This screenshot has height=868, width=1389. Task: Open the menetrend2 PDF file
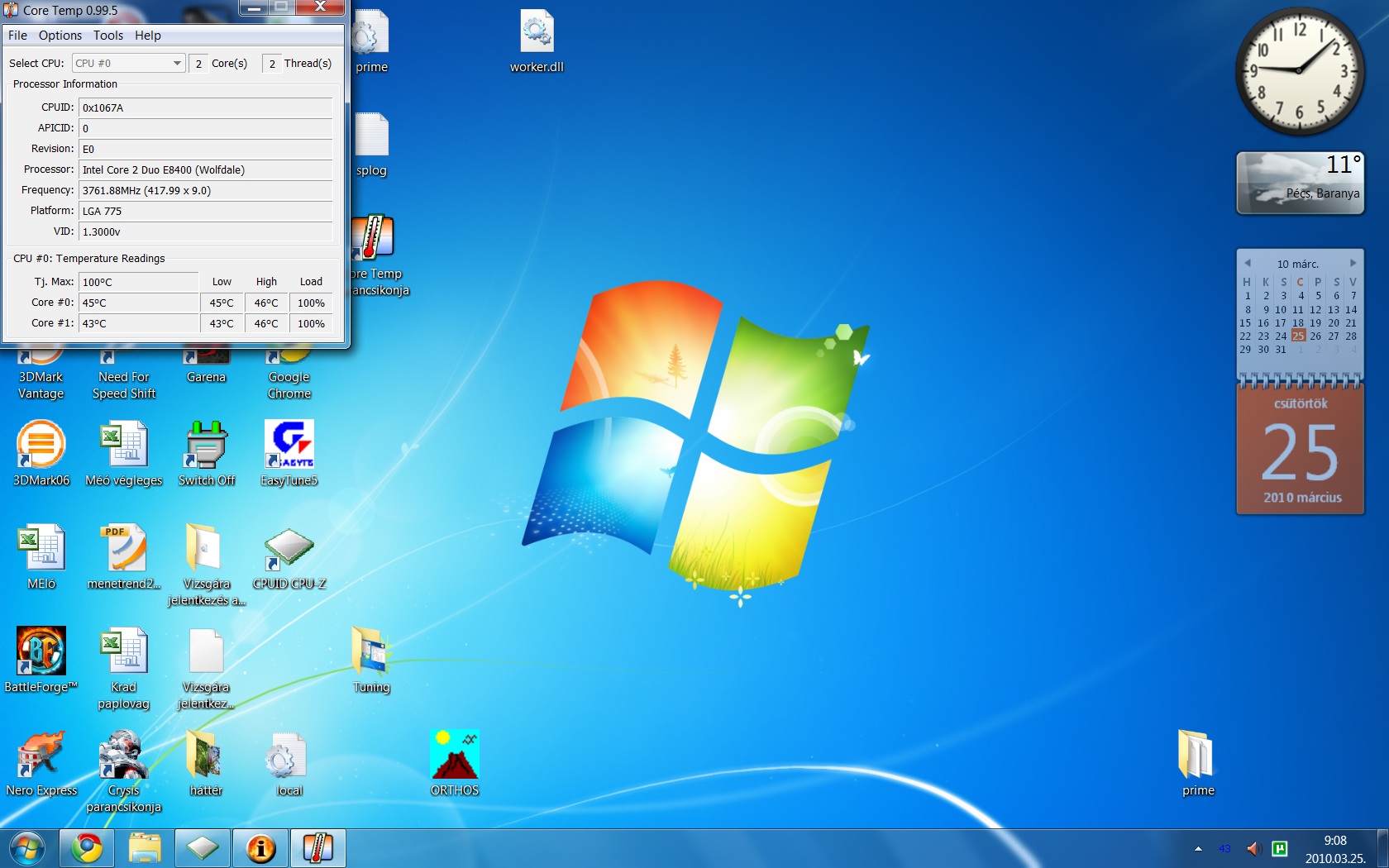[124, 556]
